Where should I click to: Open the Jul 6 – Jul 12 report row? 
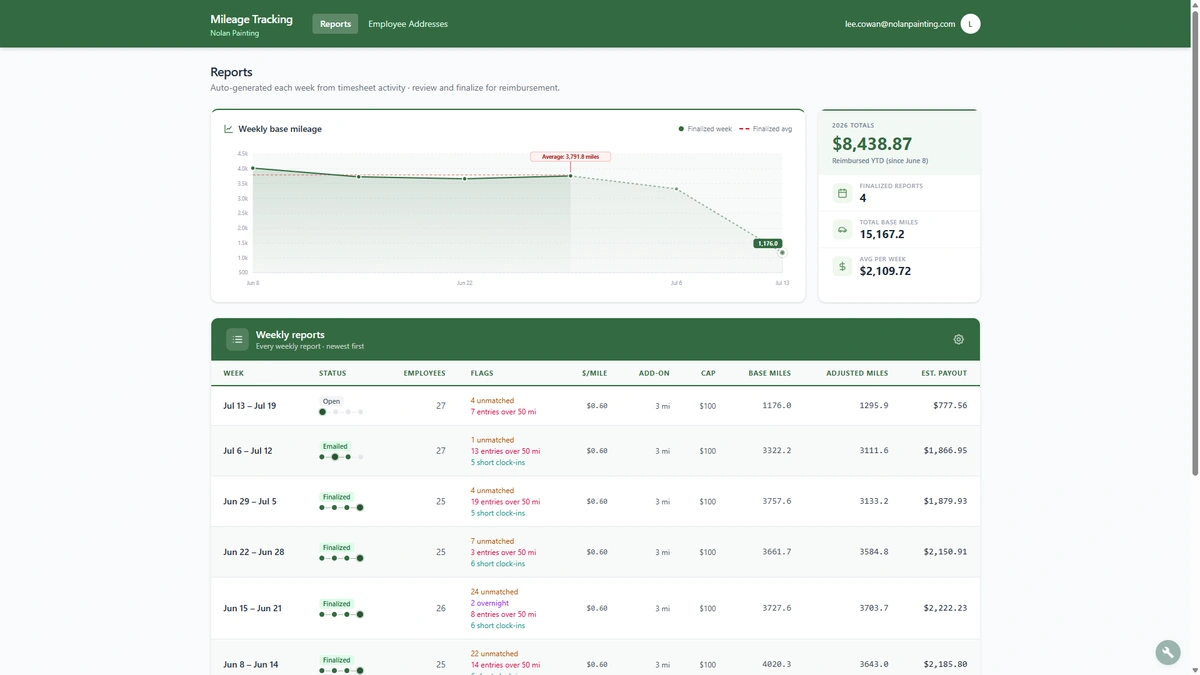595,451
